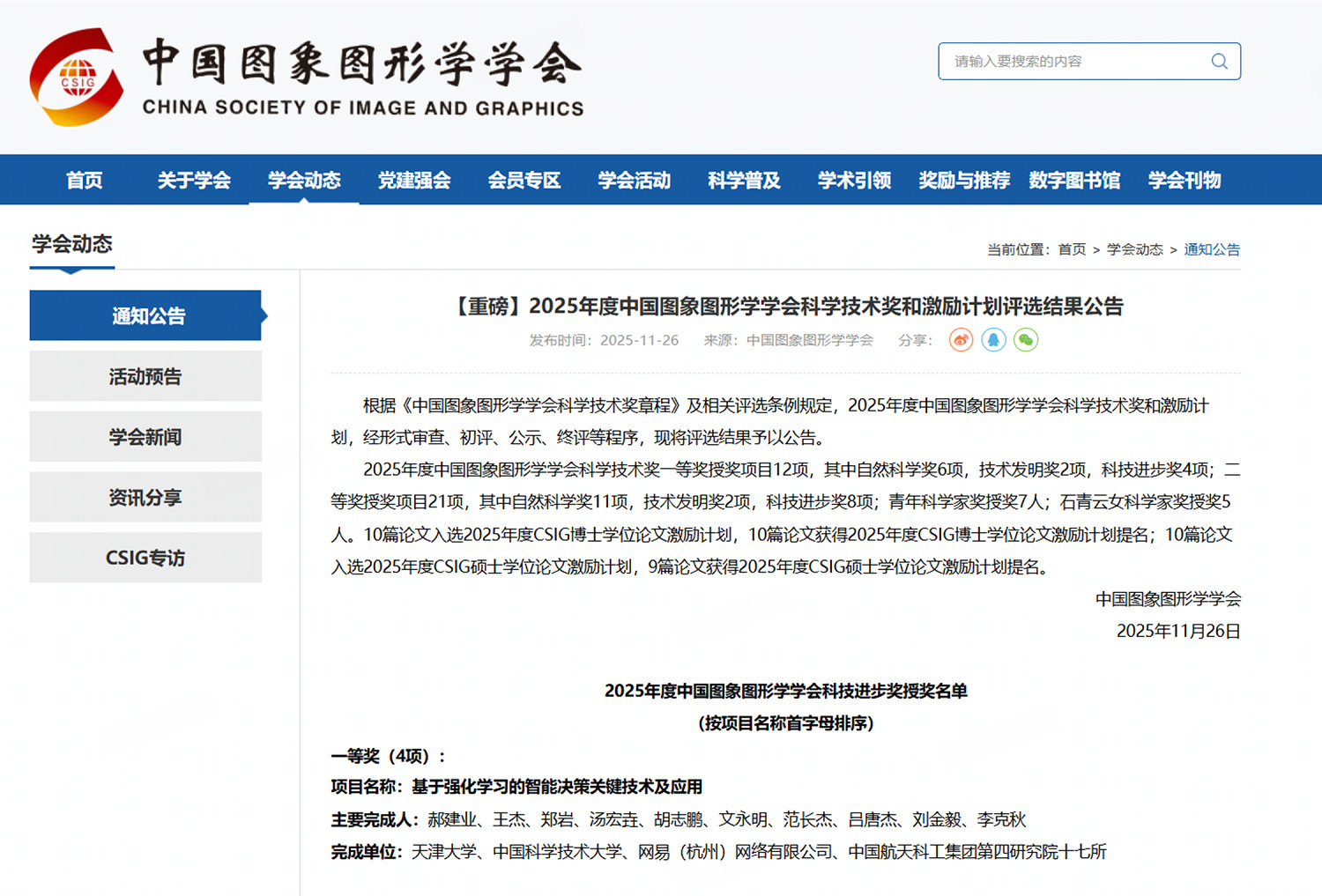Share the article to Weibo
Screen dimensions: 1322x896
point(960,339)
